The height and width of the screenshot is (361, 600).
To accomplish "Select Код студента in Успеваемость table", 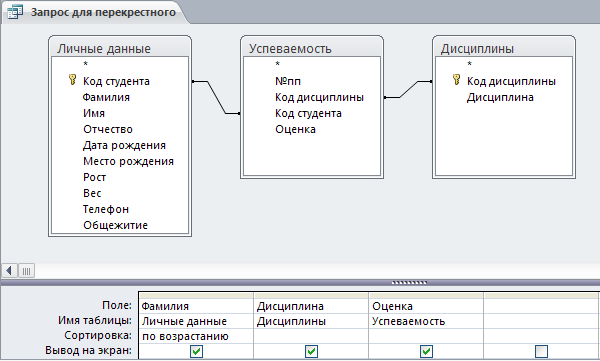I will 308,113.
